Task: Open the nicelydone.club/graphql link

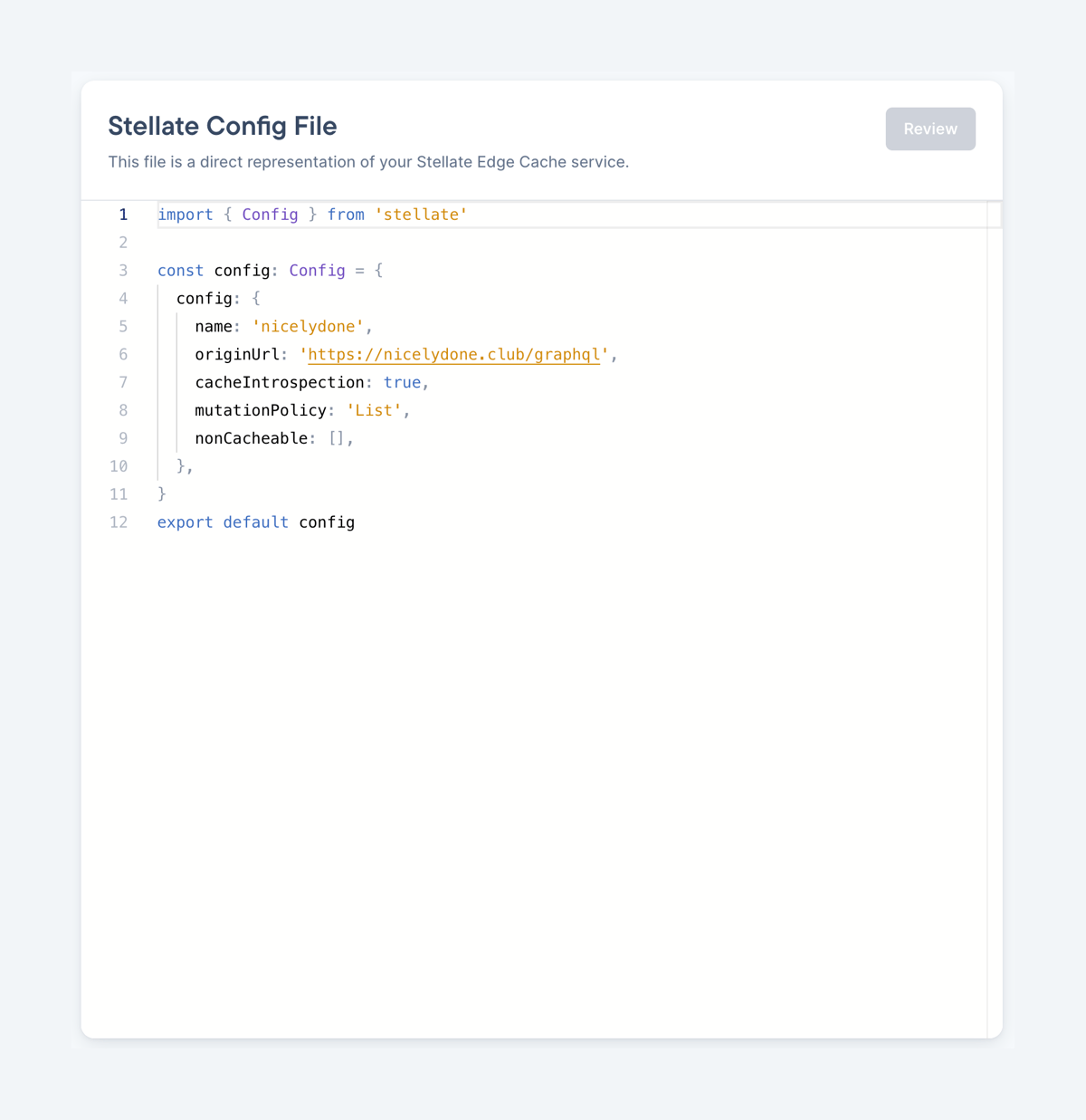Action: (452, 354)
